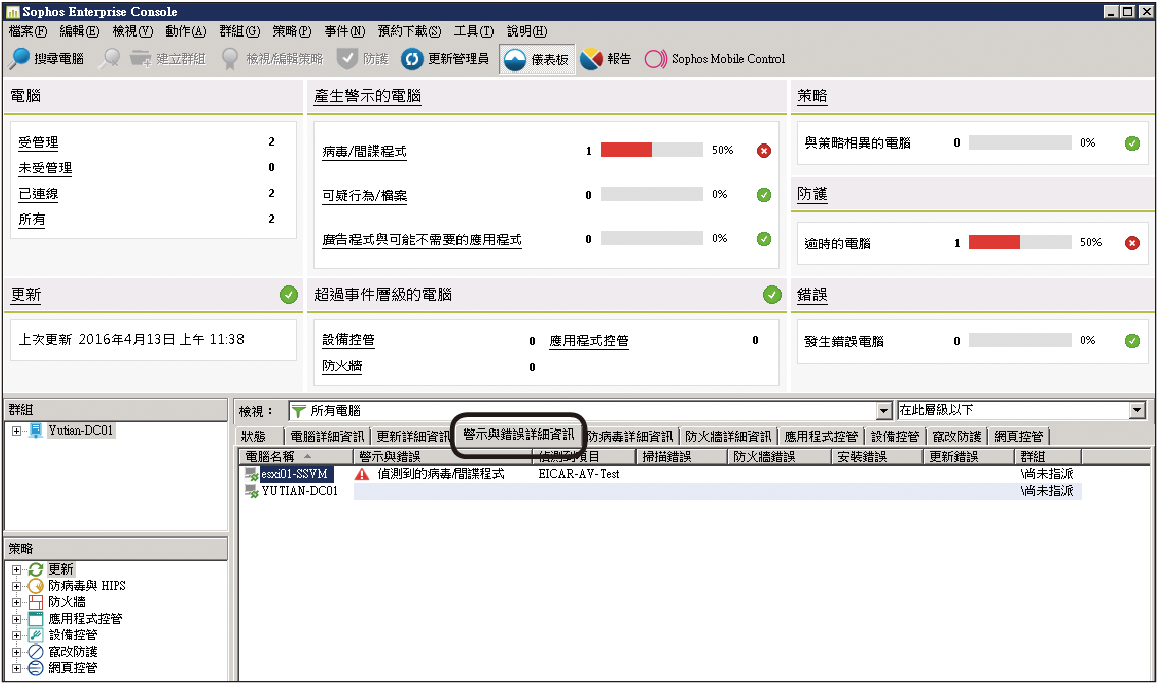Click green check in 超過事件層級的電腦 header

coord(772,295)
